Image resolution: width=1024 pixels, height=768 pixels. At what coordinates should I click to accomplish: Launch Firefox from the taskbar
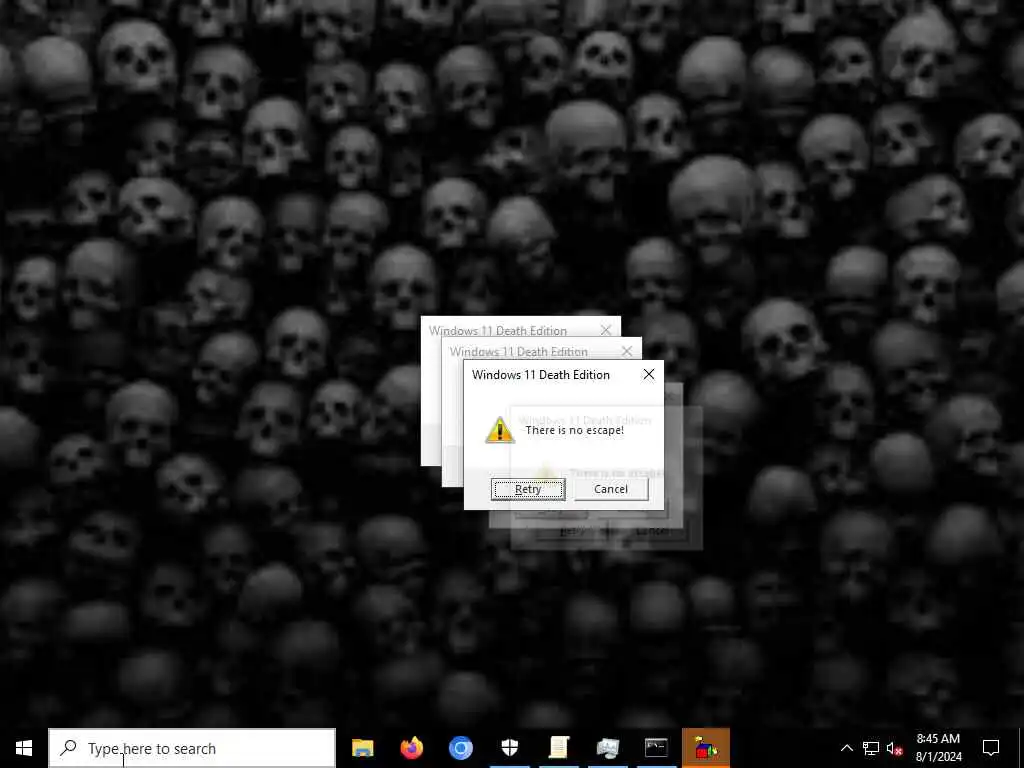coord(411,748)
